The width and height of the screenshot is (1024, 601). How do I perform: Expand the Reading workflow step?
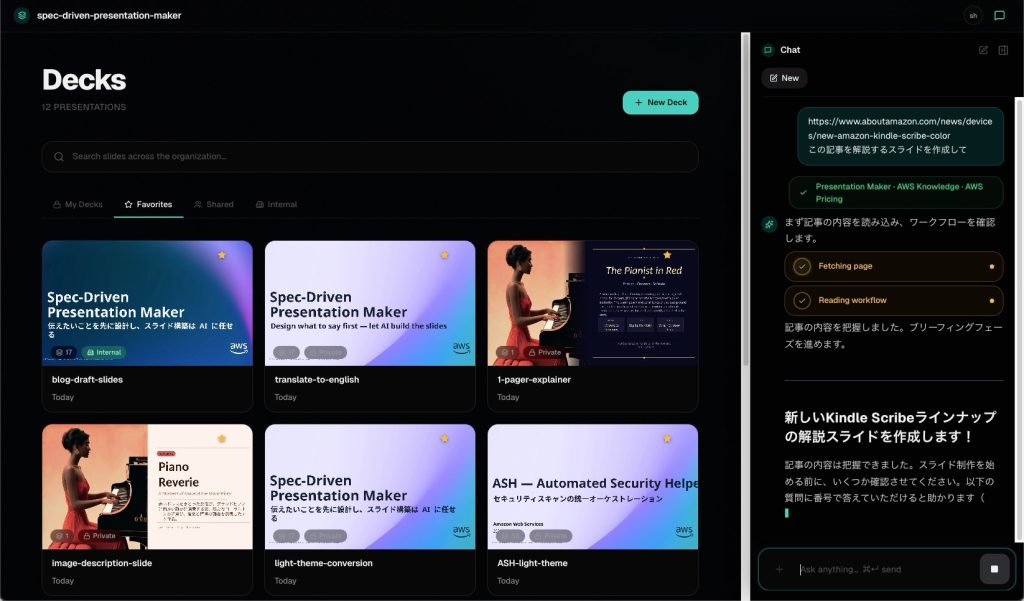point(893,300)
